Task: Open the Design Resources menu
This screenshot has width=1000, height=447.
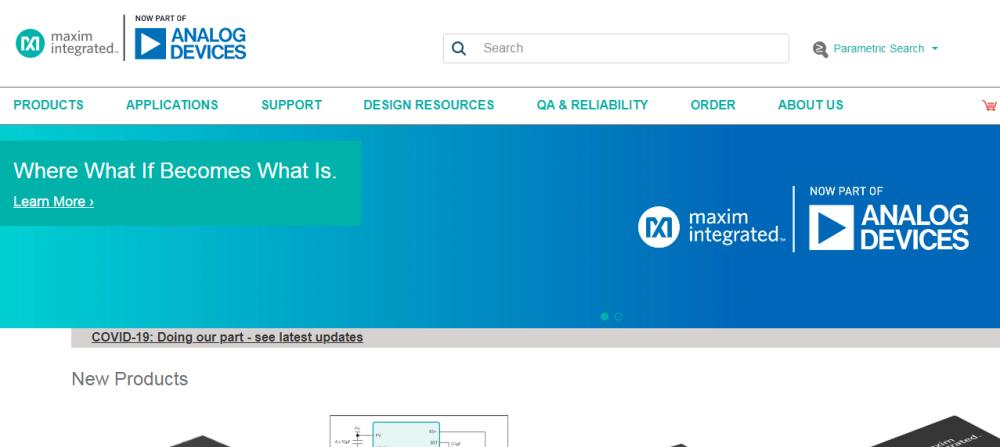Action: (x=428, y=105)
